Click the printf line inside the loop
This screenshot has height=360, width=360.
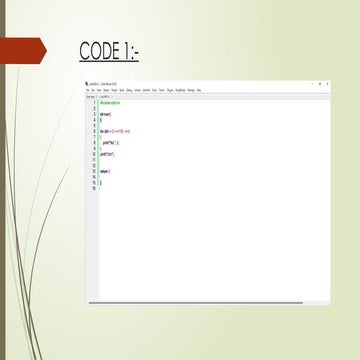coord(111,143)
